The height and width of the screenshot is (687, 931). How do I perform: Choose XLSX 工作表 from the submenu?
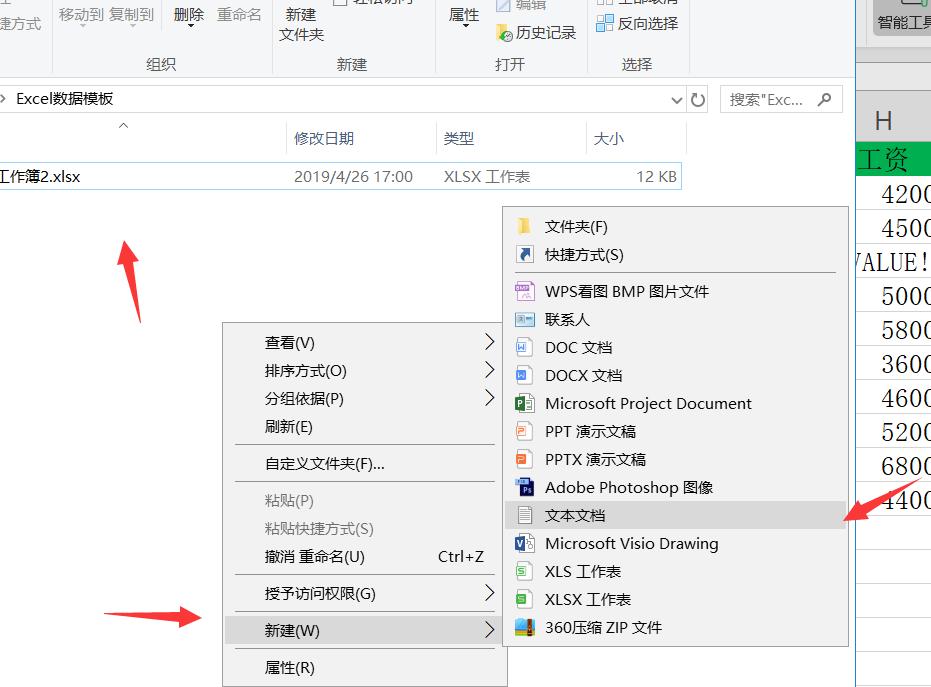pyautogui.click(x=590, y=600)
